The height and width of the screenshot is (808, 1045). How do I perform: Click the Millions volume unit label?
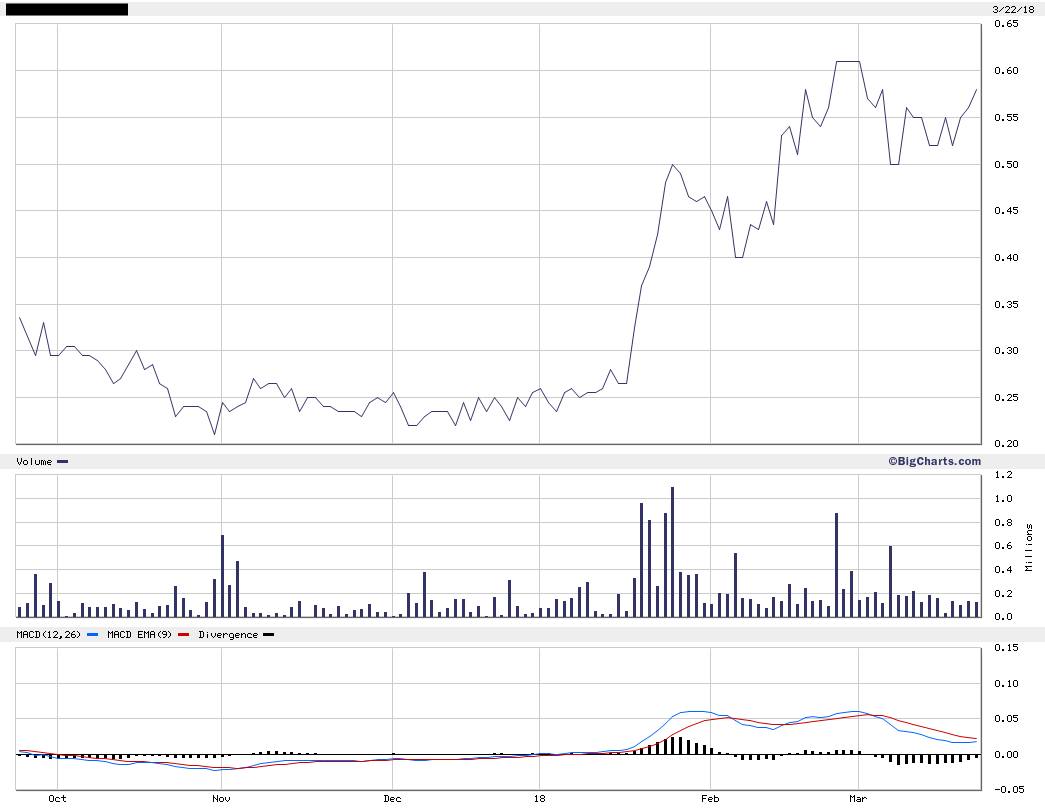click(x=1029, y=547)
